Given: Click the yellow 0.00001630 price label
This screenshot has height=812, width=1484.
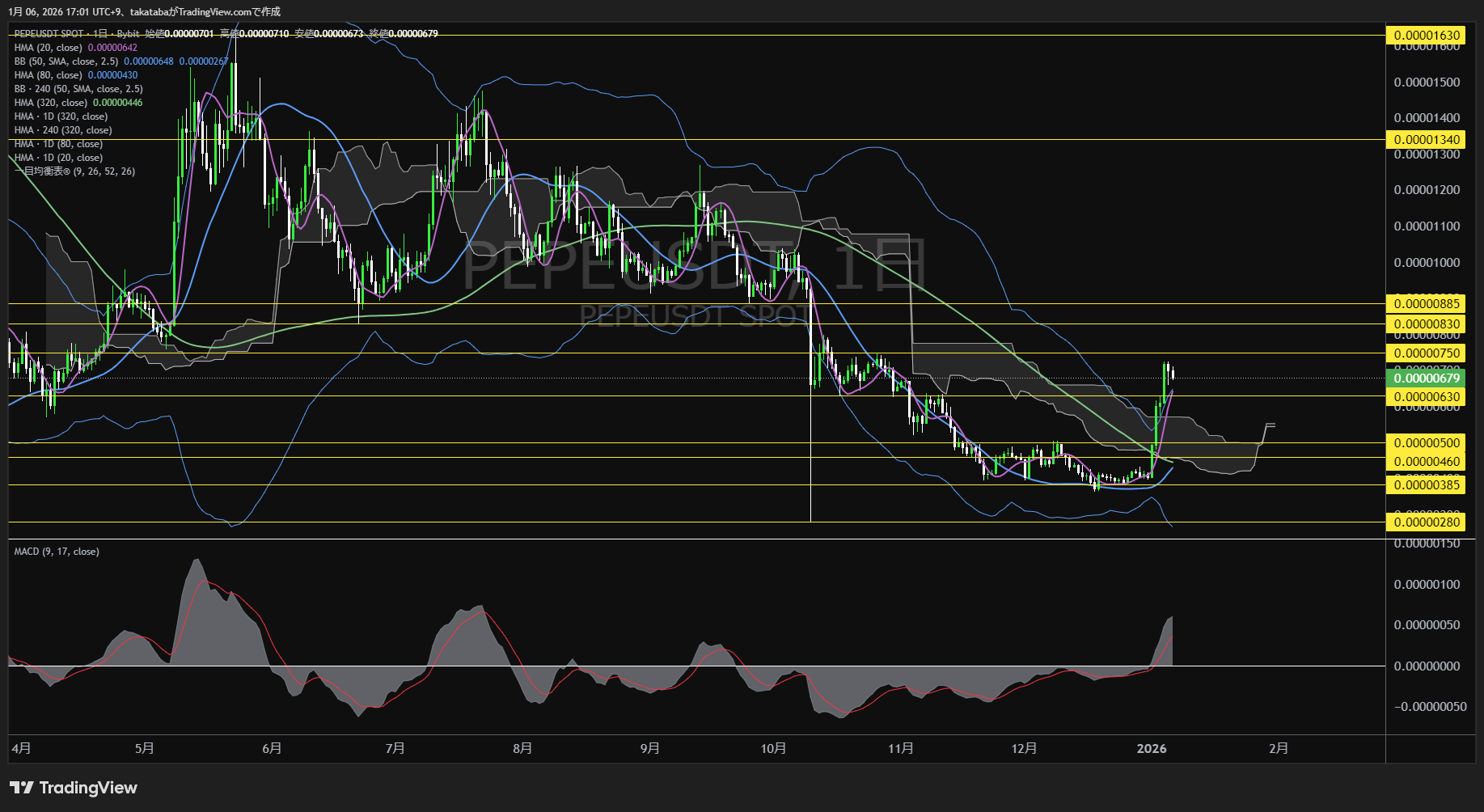Looking at the screenshot, I should [x=1427, y=35].
